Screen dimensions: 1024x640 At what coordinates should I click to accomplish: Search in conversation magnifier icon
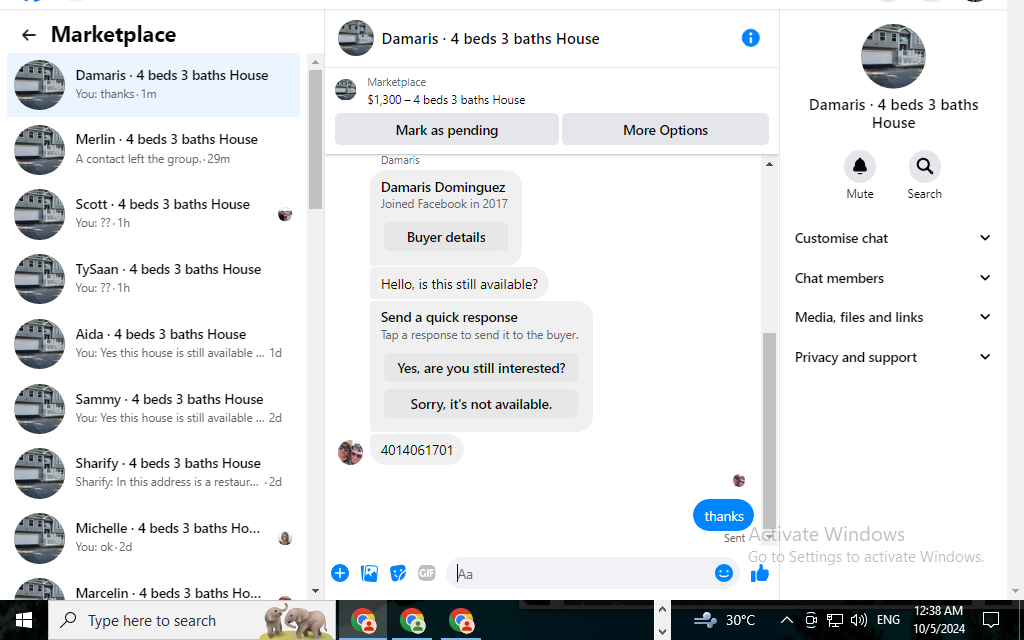(924, 167)
